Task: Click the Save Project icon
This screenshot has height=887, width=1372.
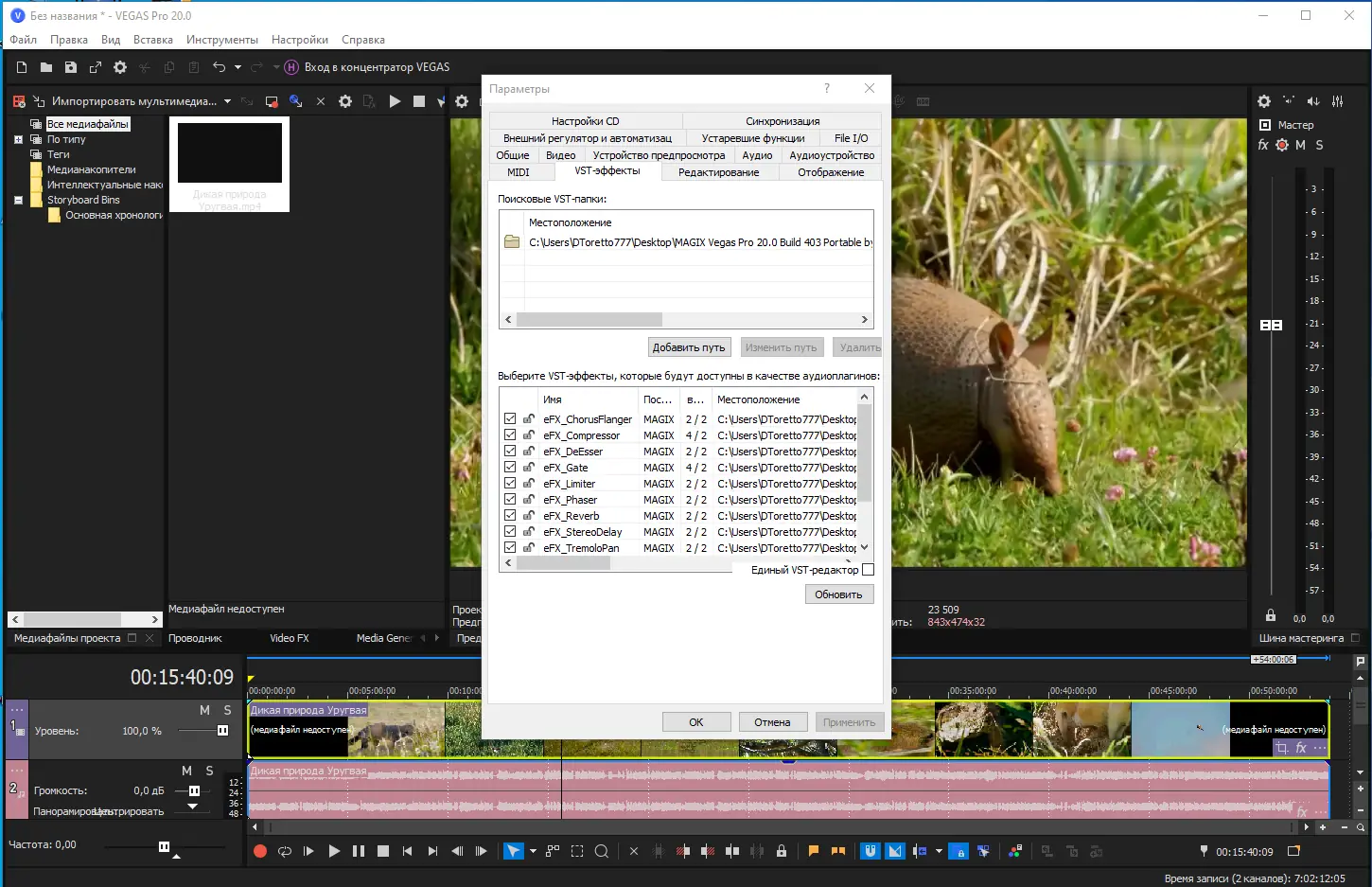Action: (x=70, y=66)
